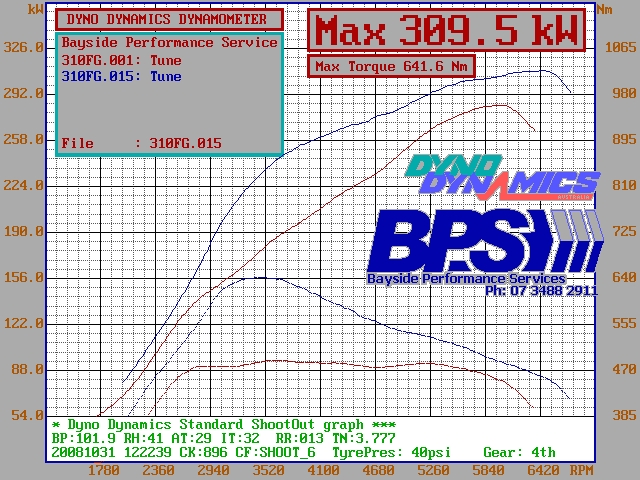The width and height of the screenshot is (640, 480).
Task: Click the Max 309.5 kW readout
Action: pos(447,31)
